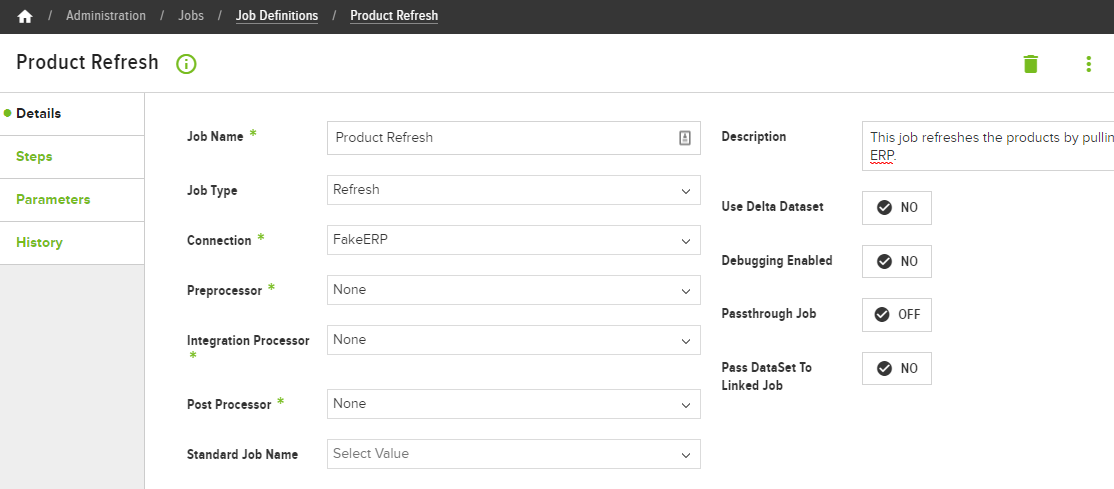Toggle the Use Delta Dataset switch
1114x489 pixels.
click(897, 208)
